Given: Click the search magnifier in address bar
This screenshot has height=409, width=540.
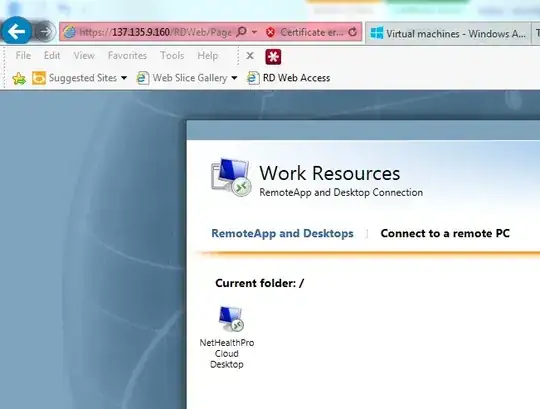Looking at the screenshot, I should pos(242,32).
